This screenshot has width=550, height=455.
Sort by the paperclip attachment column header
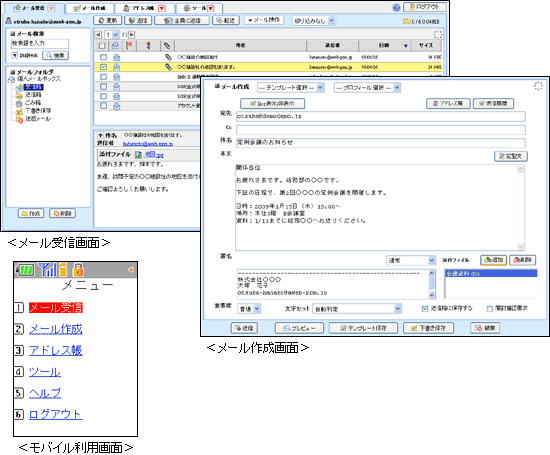pos(167,46)
